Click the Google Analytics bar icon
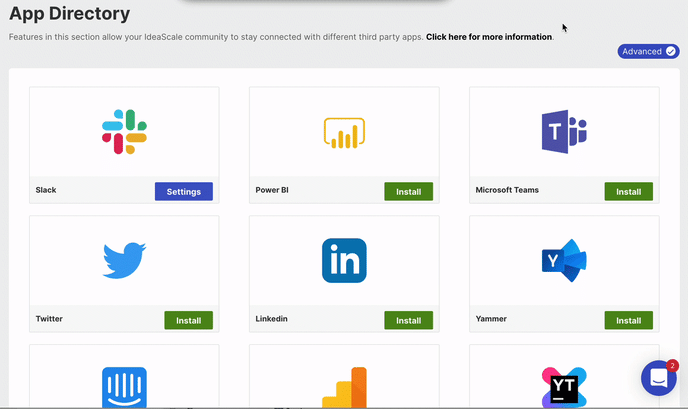Screen dimensions: 688x409 point(344,387)
